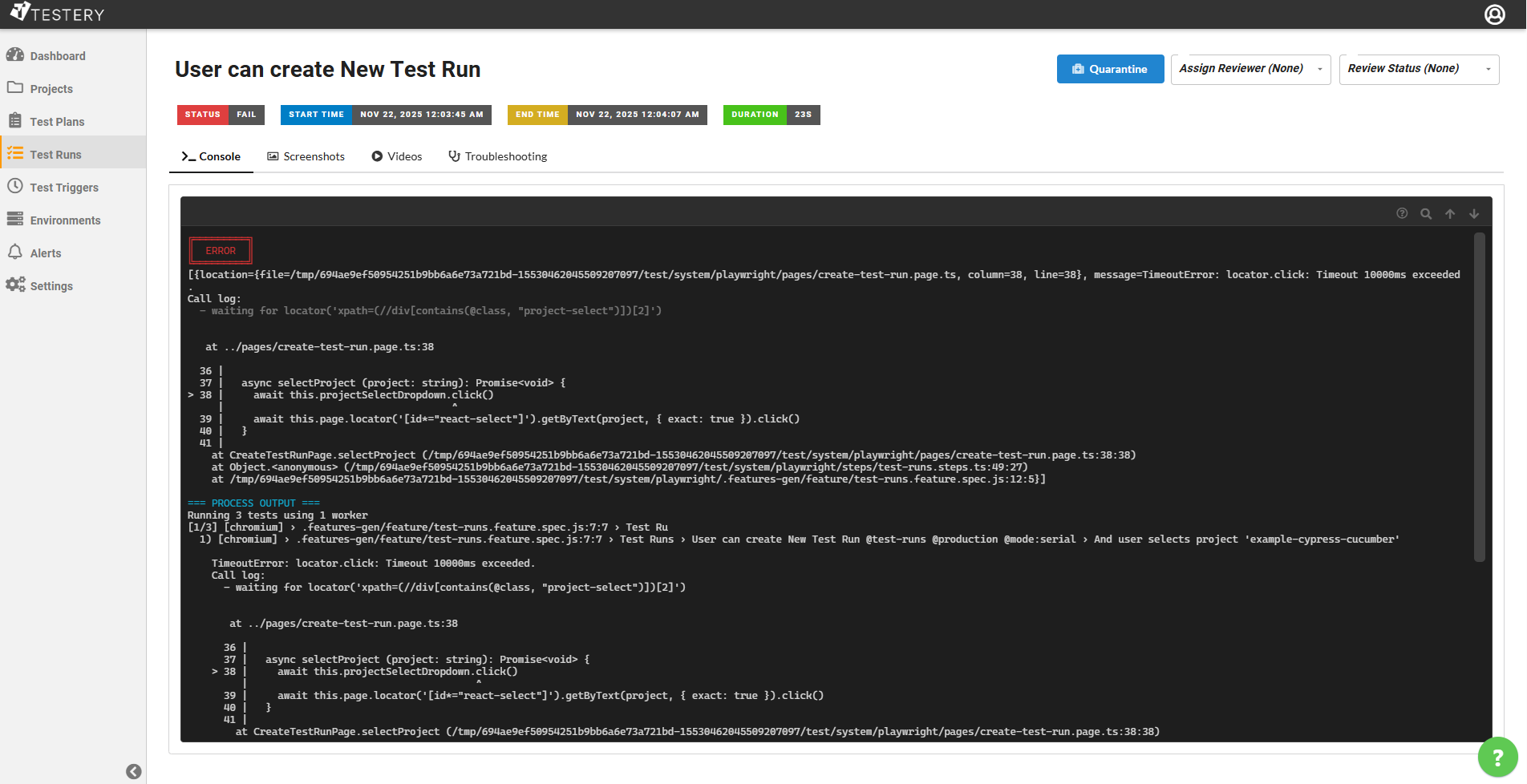Open the user account avatar menu
This screenshot has height=784, width=1527.
coord(1494,14)
